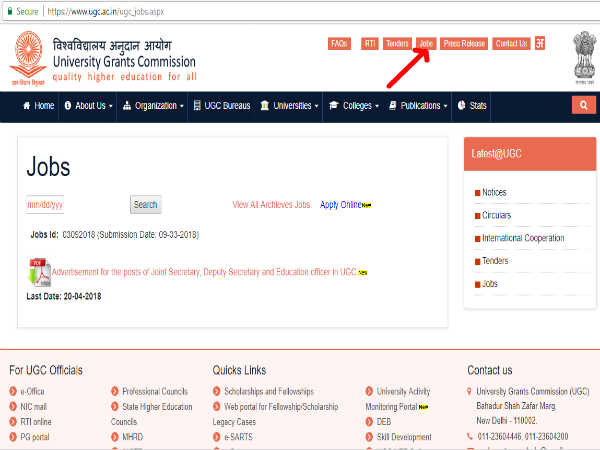This screenshot has width=600, height=450.
Task: Open the Hindi language switch icon
Action: 540,43
